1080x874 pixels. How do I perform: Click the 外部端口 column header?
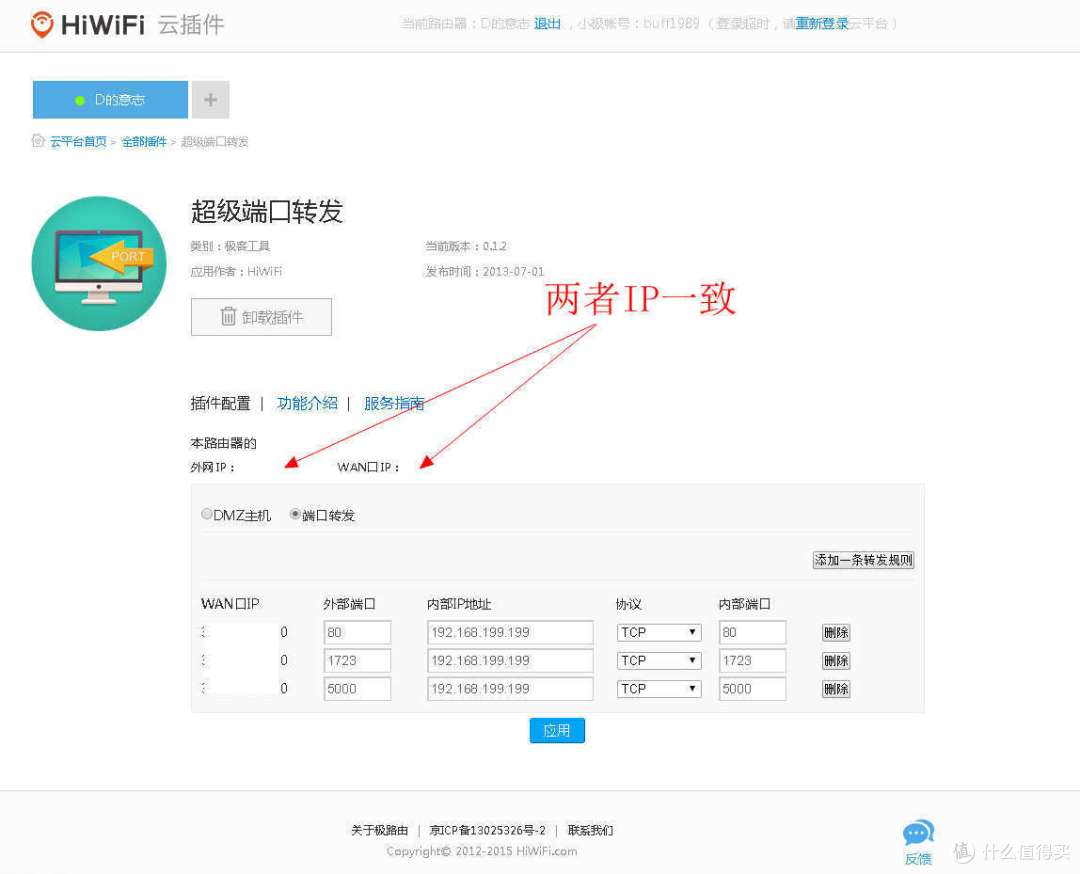(x=349, y=604)
